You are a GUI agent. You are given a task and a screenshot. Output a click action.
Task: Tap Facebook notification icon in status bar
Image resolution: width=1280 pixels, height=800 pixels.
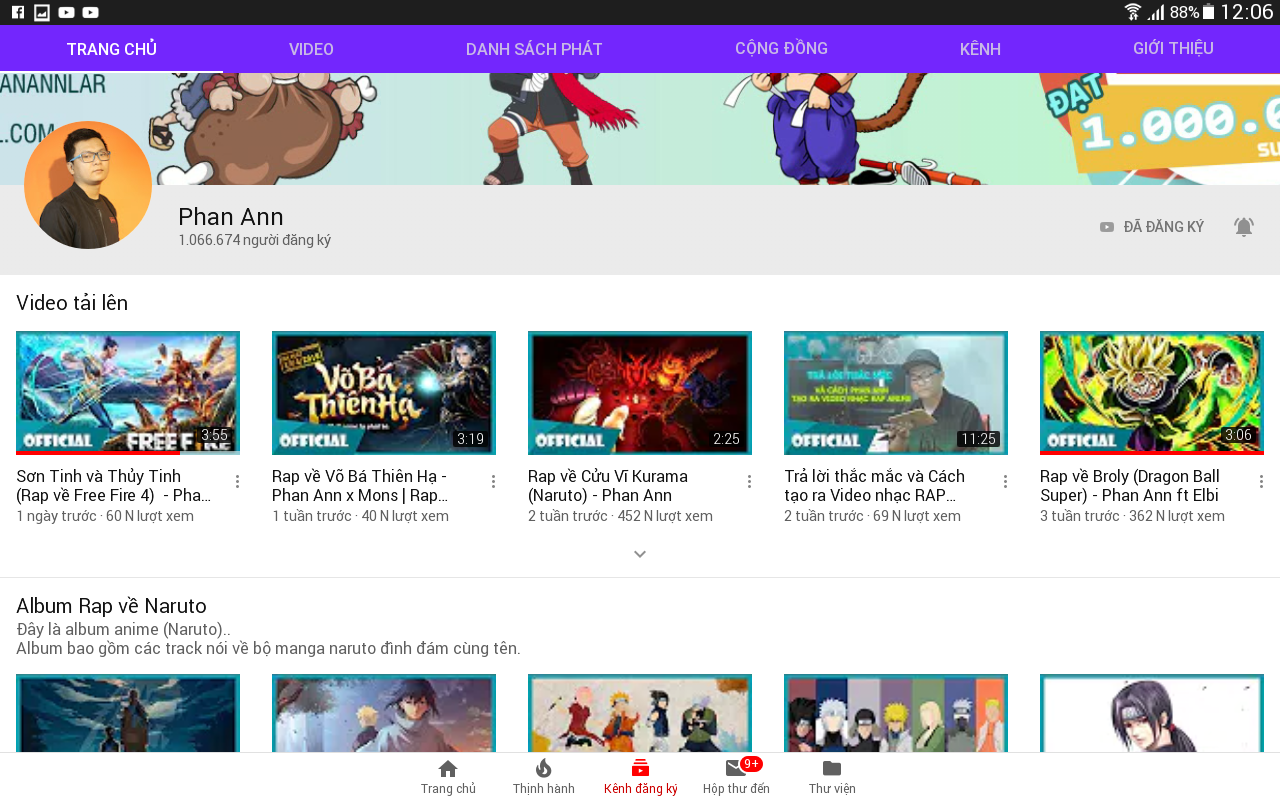coord(17,12)
